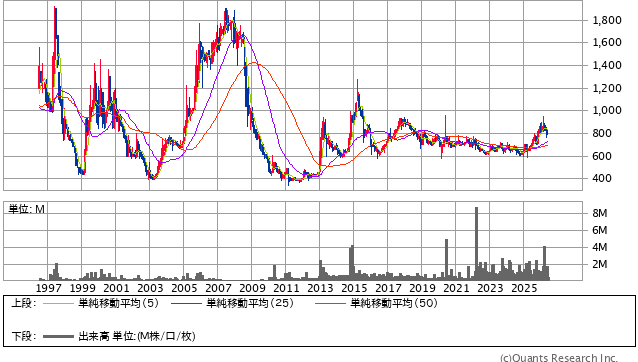The width and height of the screenshot is (638, 362).
Task: Click the 2009 year axis label
Action: point(252,288)
